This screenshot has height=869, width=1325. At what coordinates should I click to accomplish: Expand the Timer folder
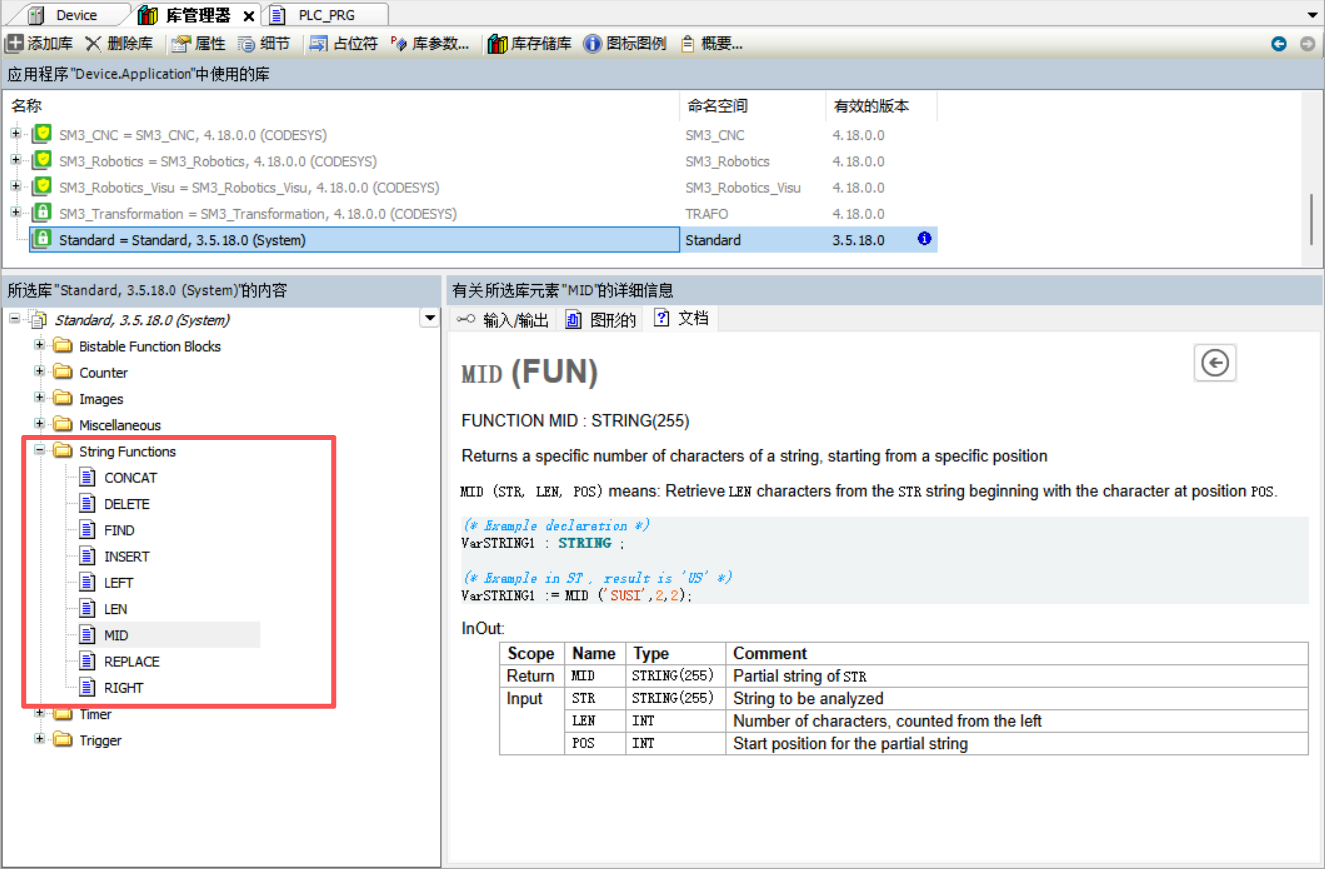(40, 713)
